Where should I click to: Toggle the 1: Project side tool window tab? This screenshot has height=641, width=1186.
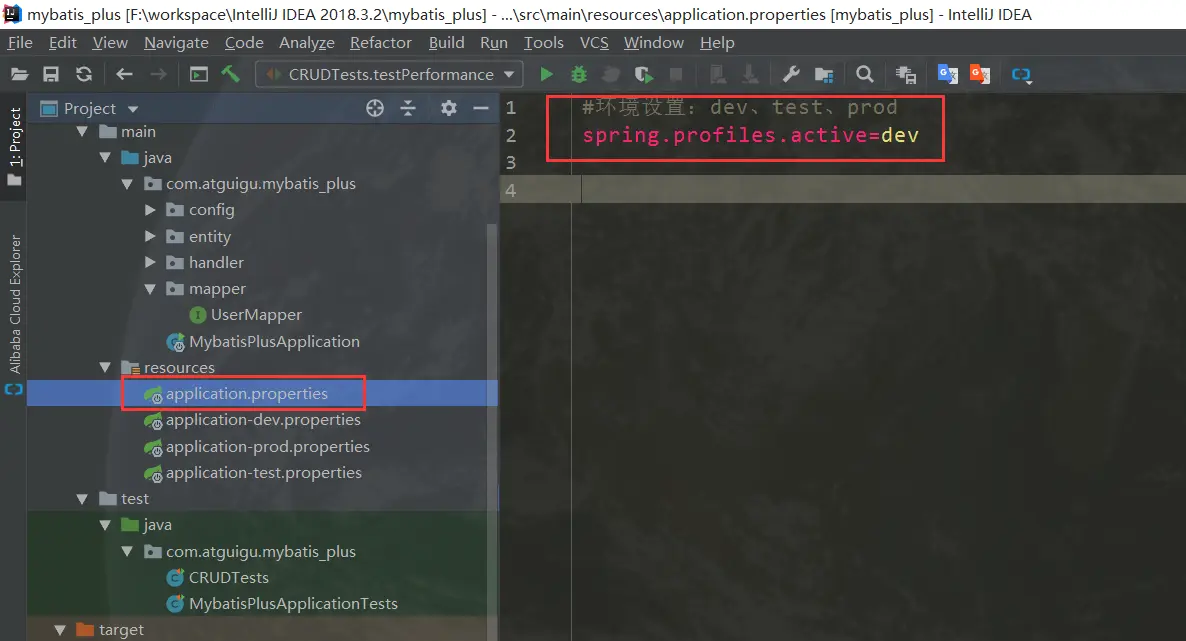click(x=15, y=146)
